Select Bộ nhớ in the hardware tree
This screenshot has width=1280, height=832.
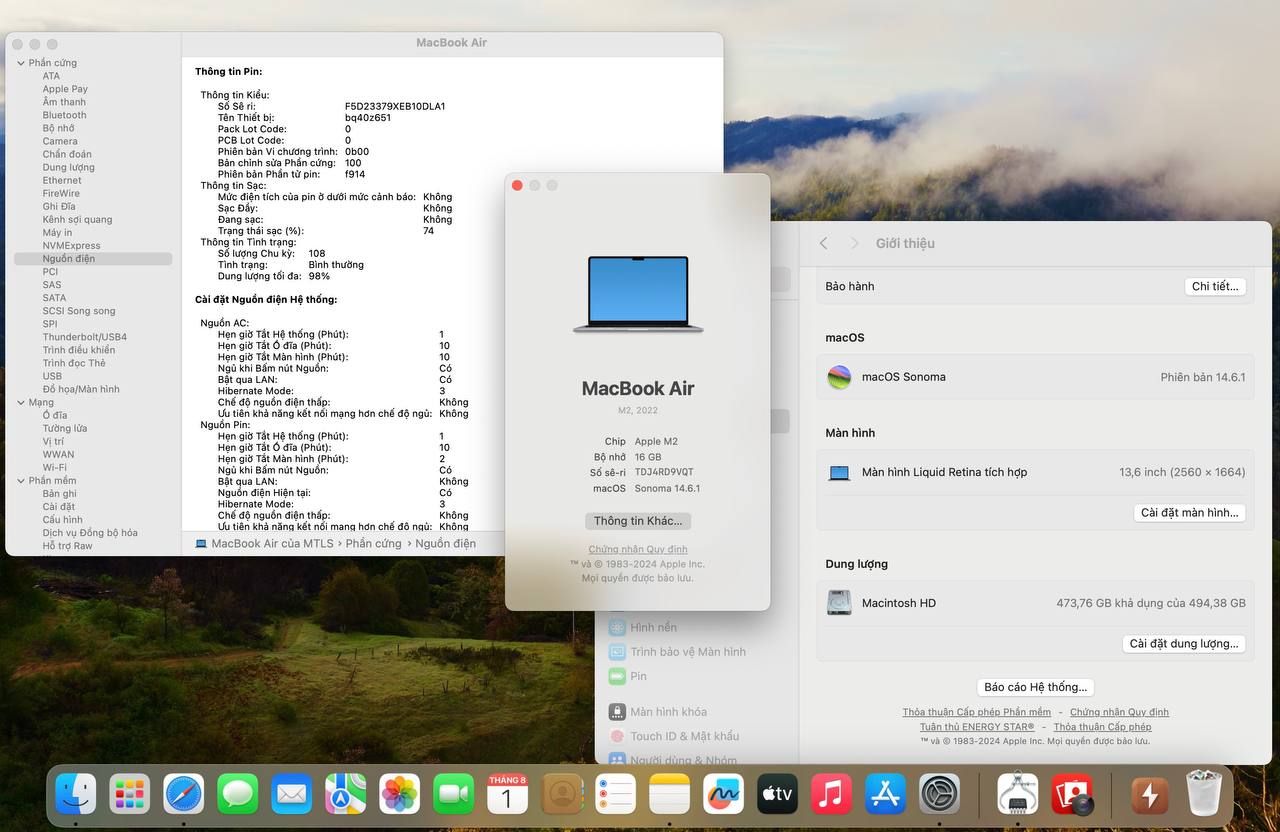pyautogui.click(x=58, y=128)
